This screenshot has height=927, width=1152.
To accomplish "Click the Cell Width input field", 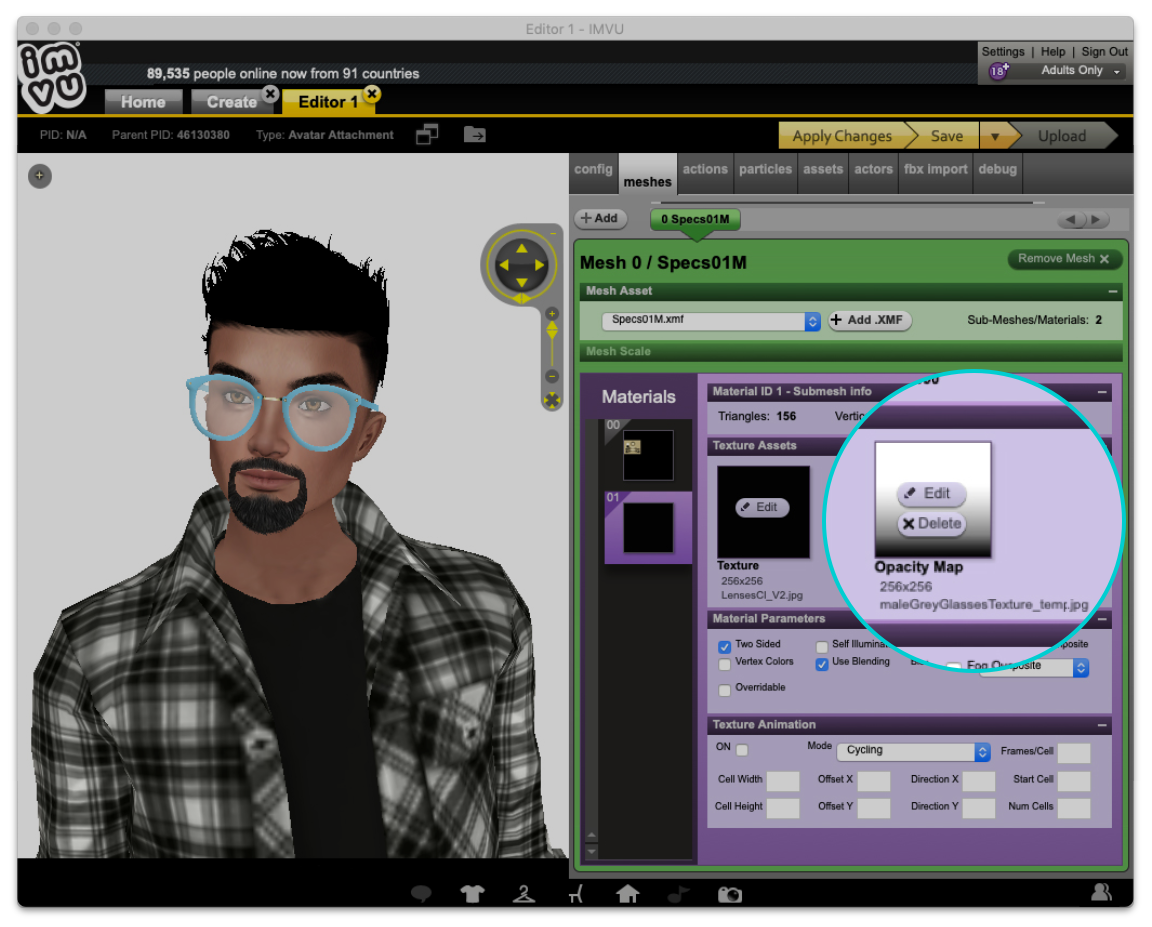I will (x=782, y=781).
